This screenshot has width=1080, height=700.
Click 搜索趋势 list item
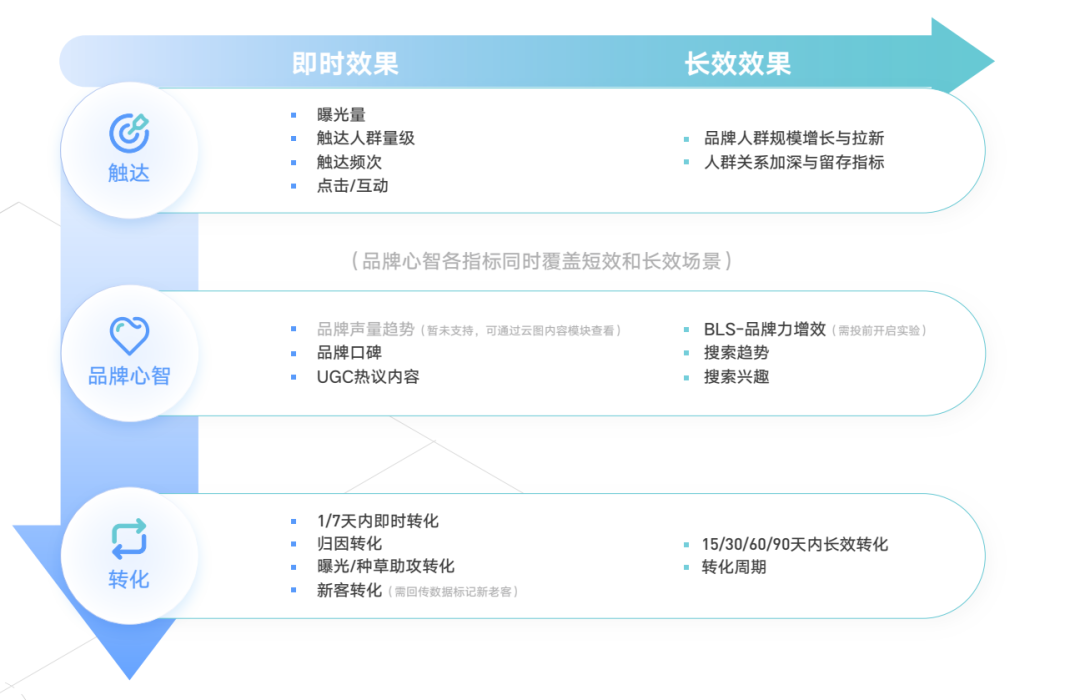[736, 353]
